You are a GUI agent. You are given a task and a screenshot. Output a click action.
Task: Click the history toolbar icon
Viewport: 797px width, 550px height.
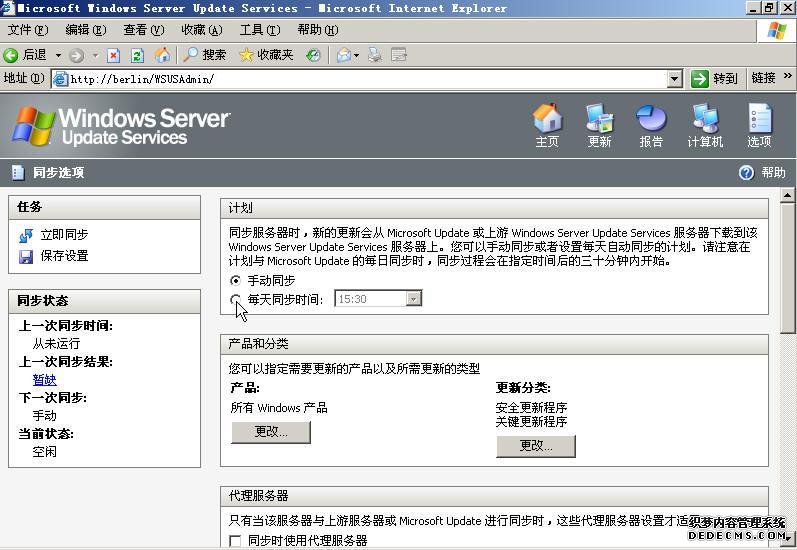click(313, 55)
